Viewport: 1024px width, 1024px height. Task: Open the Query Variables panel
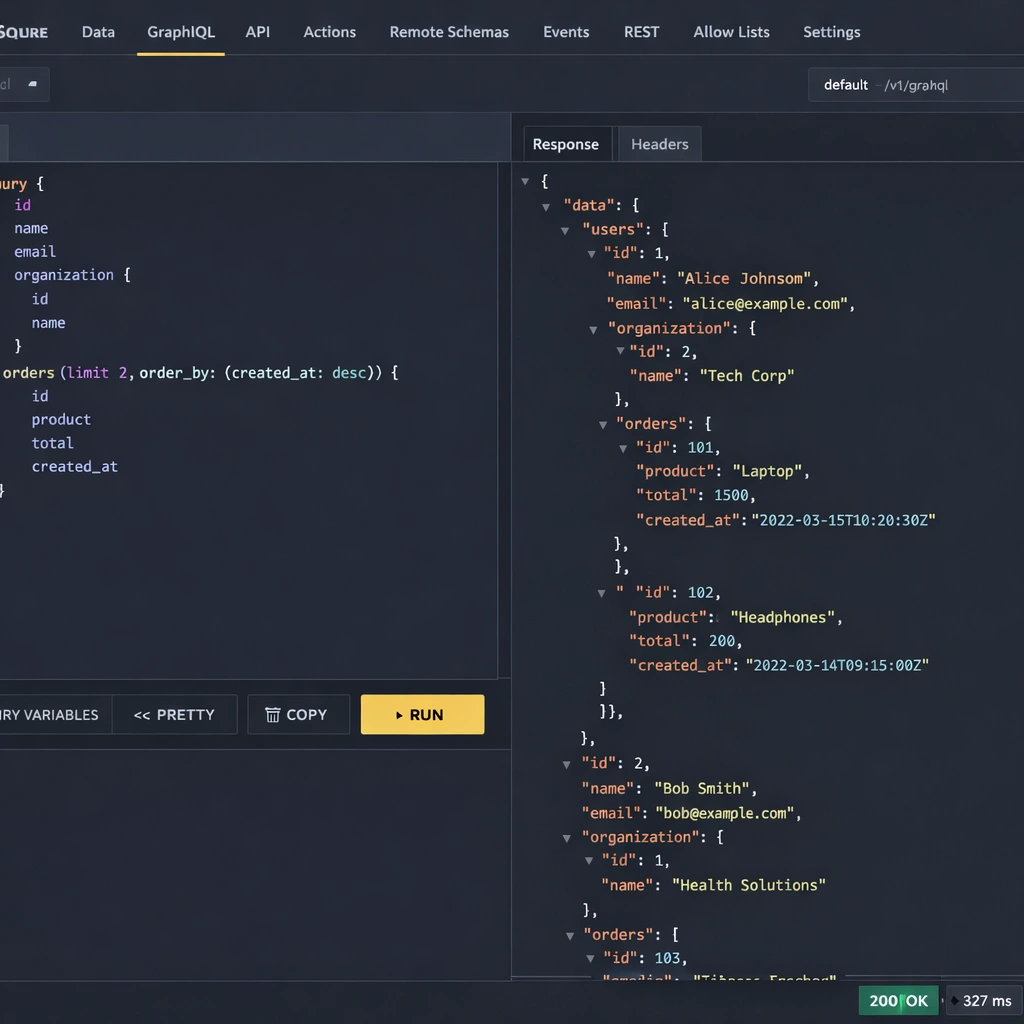coord(48,715)
